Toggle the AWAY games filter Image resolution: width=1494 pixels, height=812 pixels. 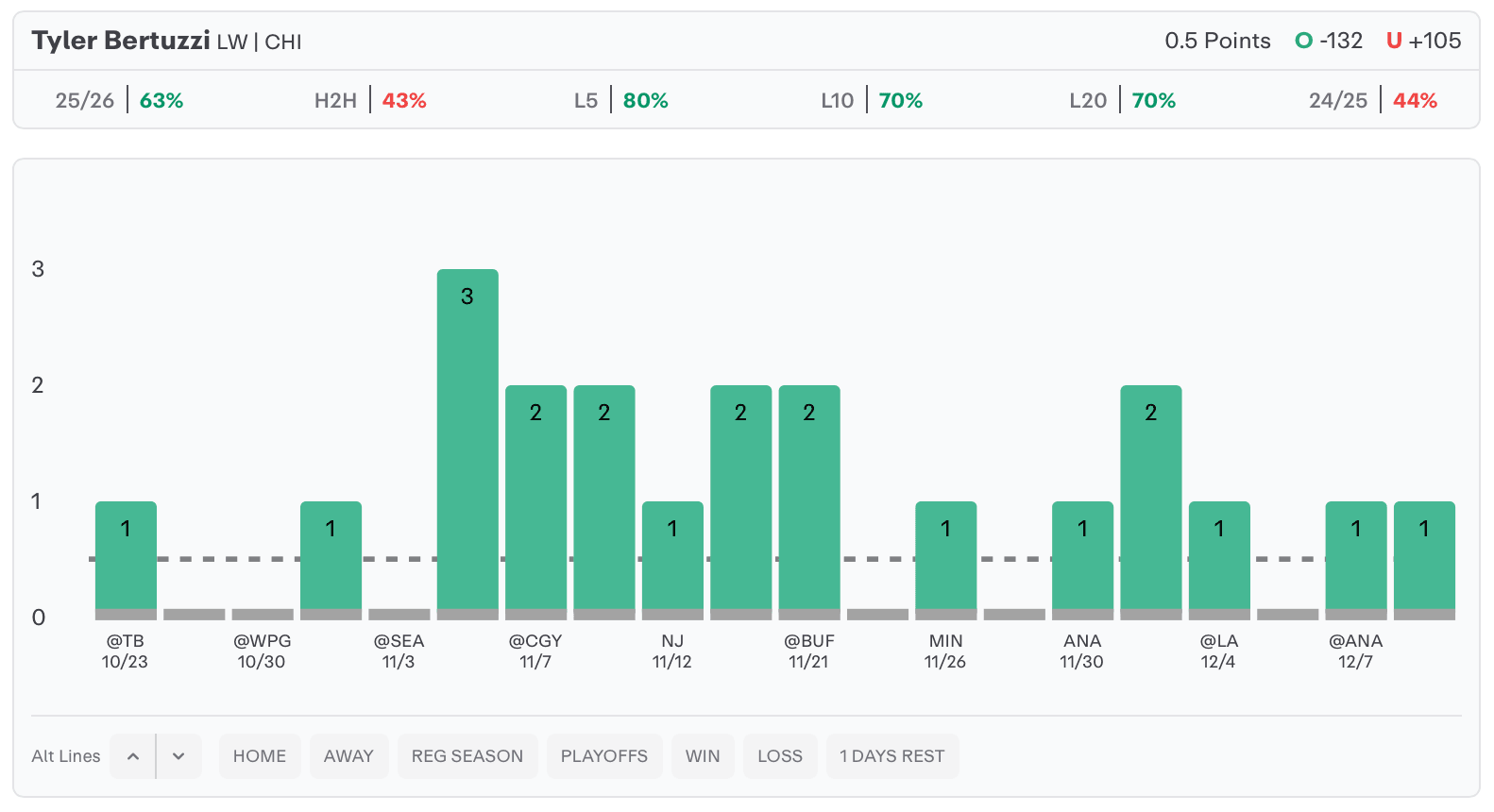click(348, 756)
